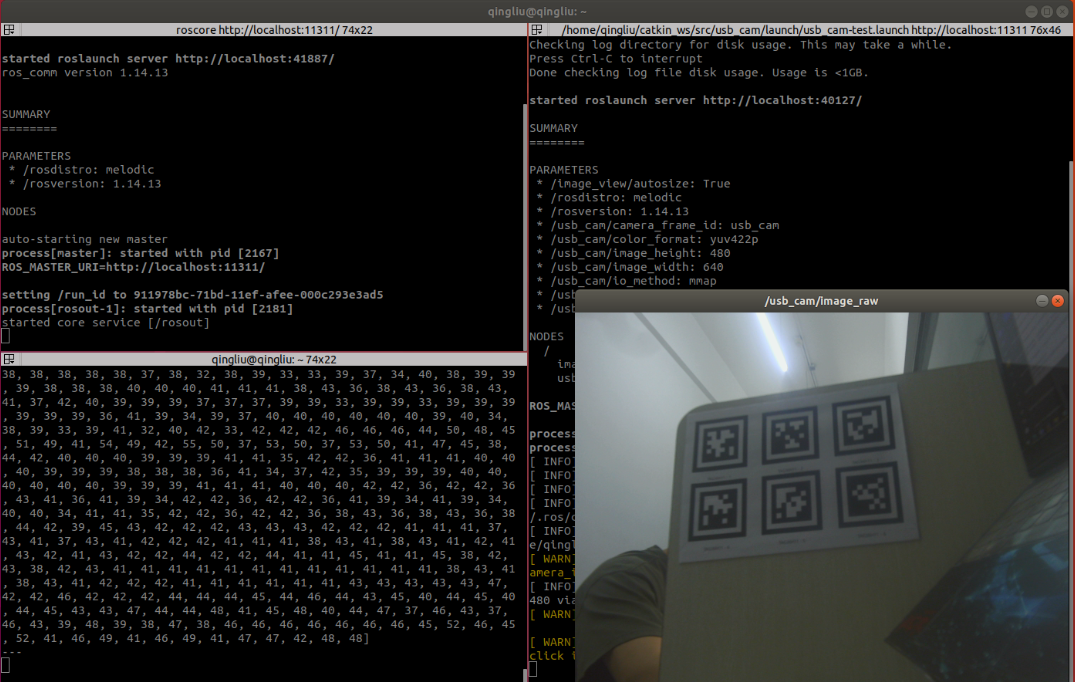The height and width of the screenshot is (682, 1075).
Task: Click '/usb_cam/io_method: mmap' parameter
Action: pos(633,281)
